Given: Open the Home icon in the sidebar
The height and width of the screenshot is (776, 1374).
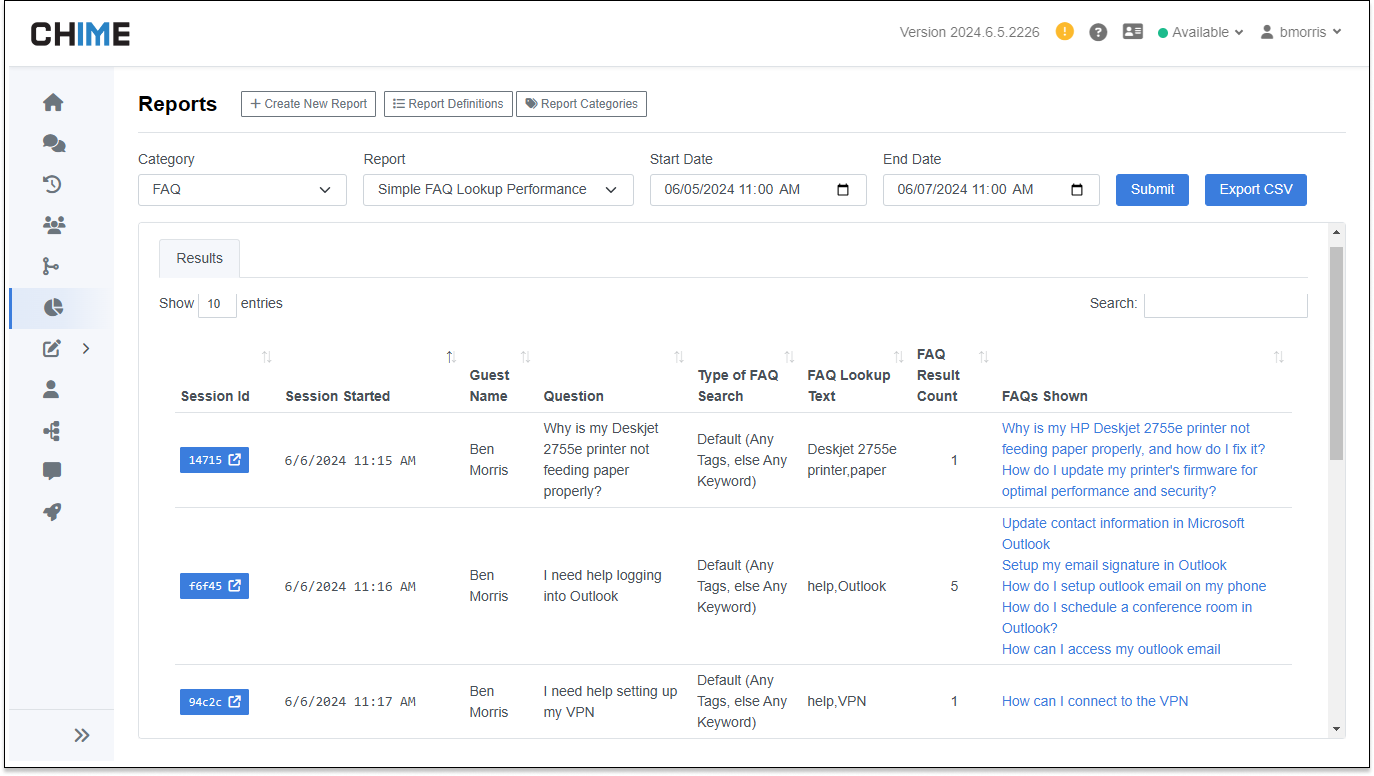Looking at the screenshot, I should pyautogui.click(x=53, y=102).
